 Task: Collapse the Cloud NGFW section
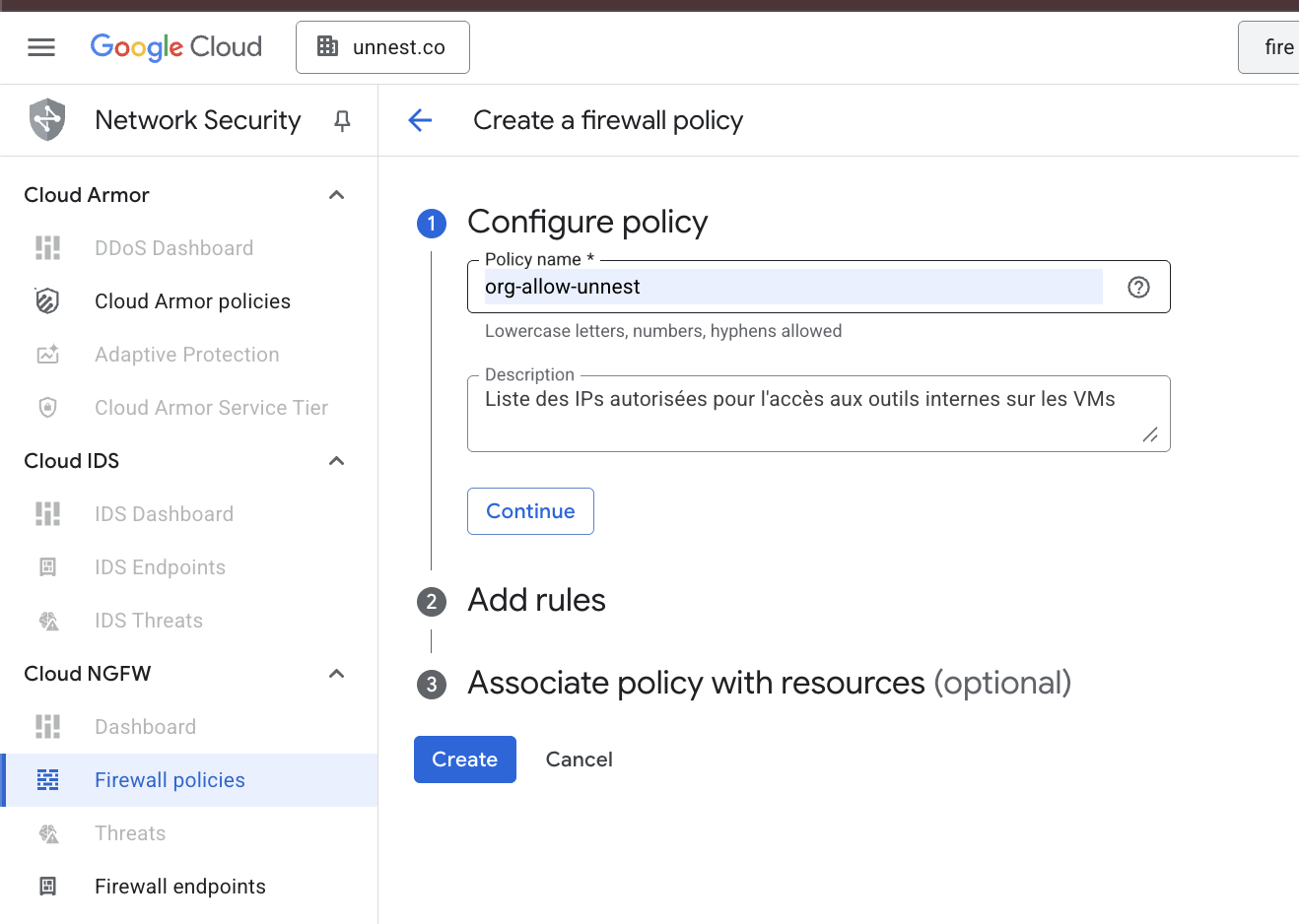336,674
